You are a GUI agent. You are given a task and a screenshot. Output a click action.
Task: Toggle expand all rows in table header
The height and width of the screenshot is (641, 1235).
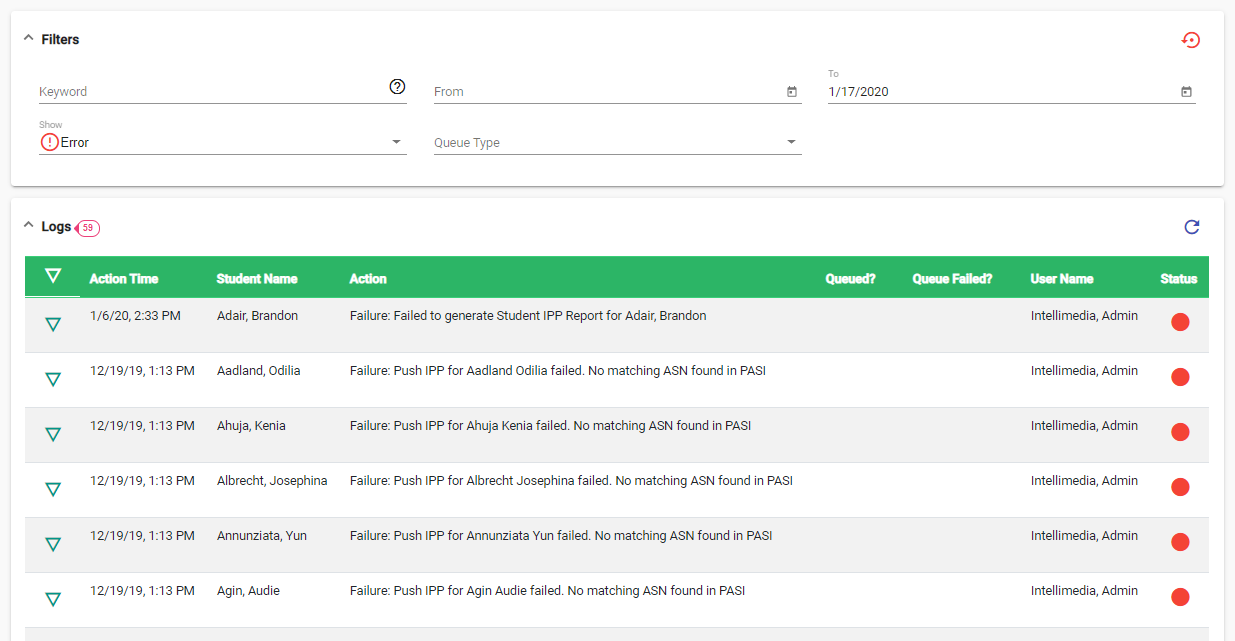tap(53, 276)
